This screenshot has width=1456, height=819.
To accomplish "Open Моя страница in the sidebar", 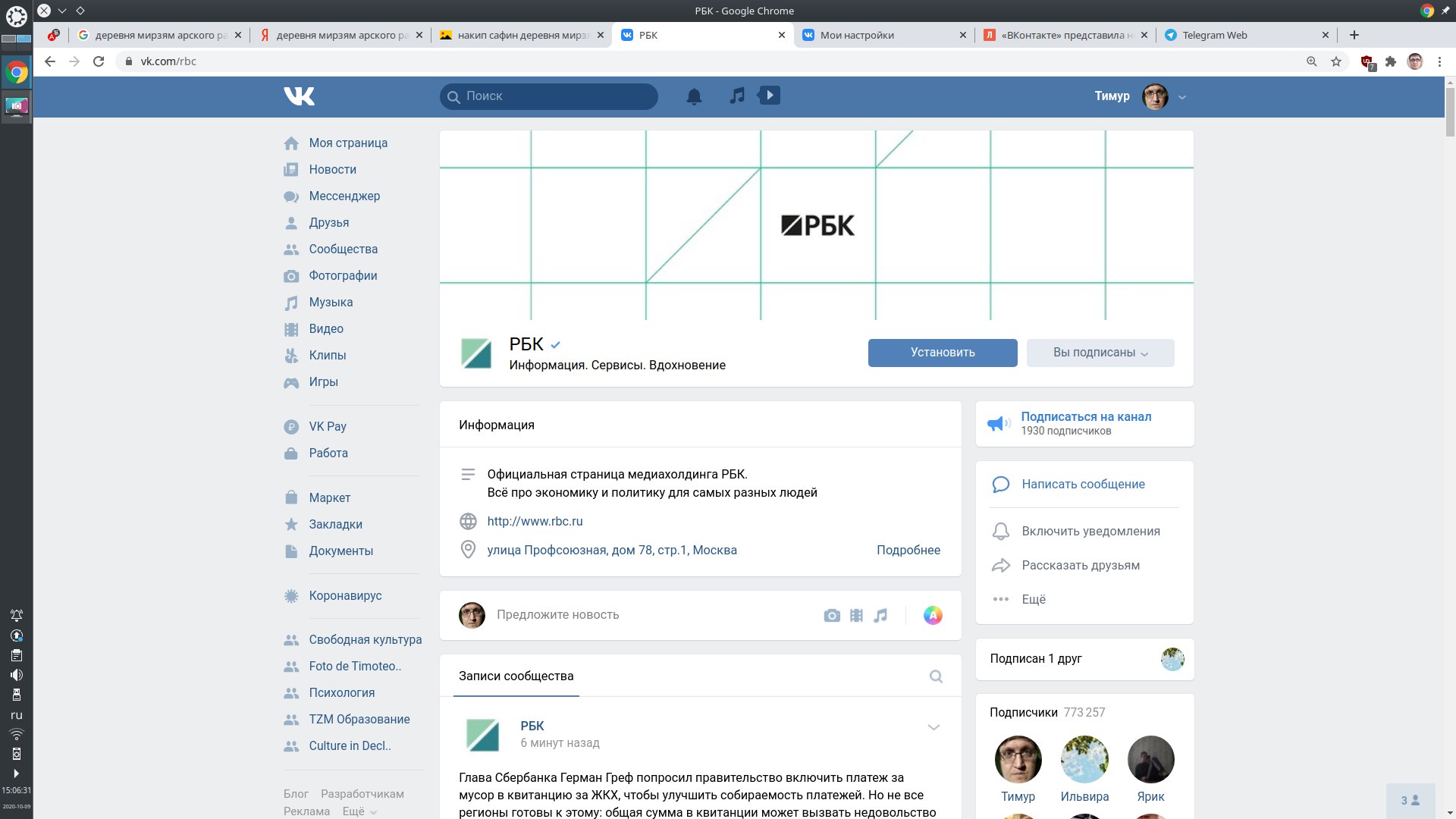I will tap(348, 143).
